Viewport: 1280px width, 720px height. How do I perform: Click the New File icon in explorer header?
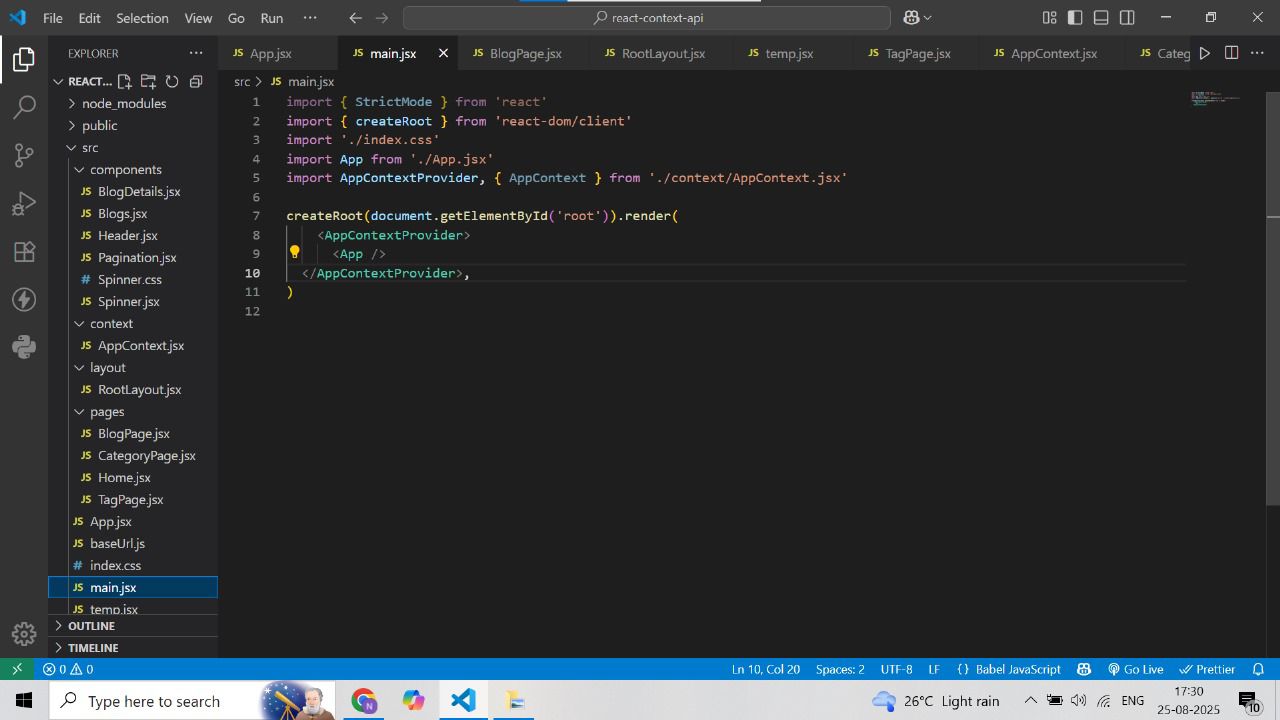(x=124, y=81)
